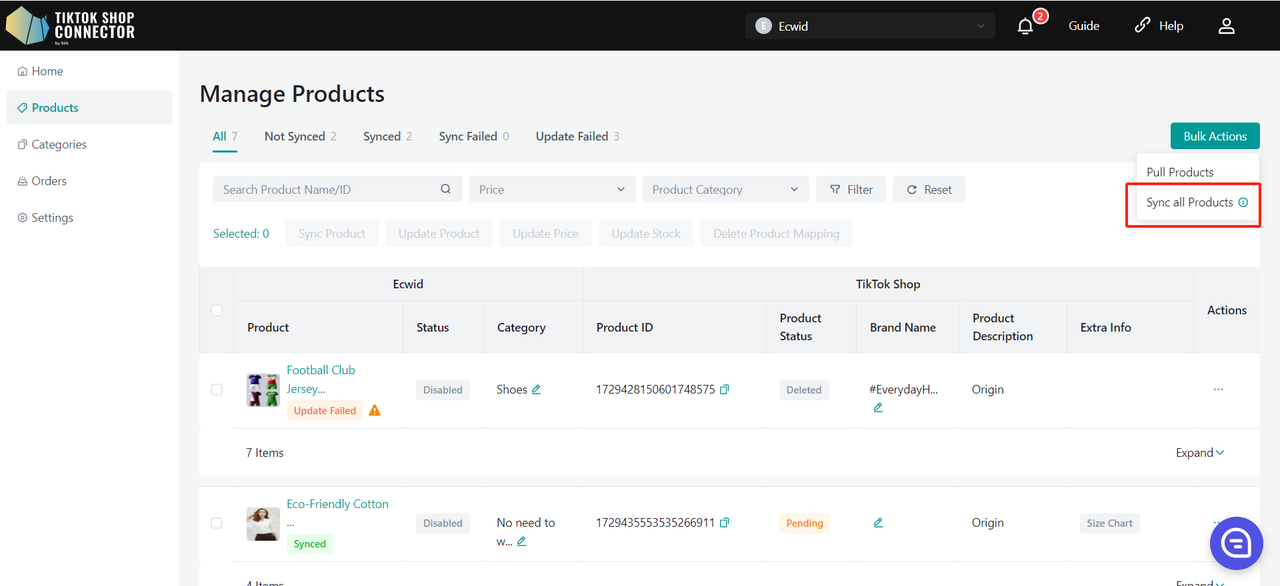This screenshot has width=1280, height=586.
Task: Check the Football Club Jersey row checkbox
Action: coord(216,389)
